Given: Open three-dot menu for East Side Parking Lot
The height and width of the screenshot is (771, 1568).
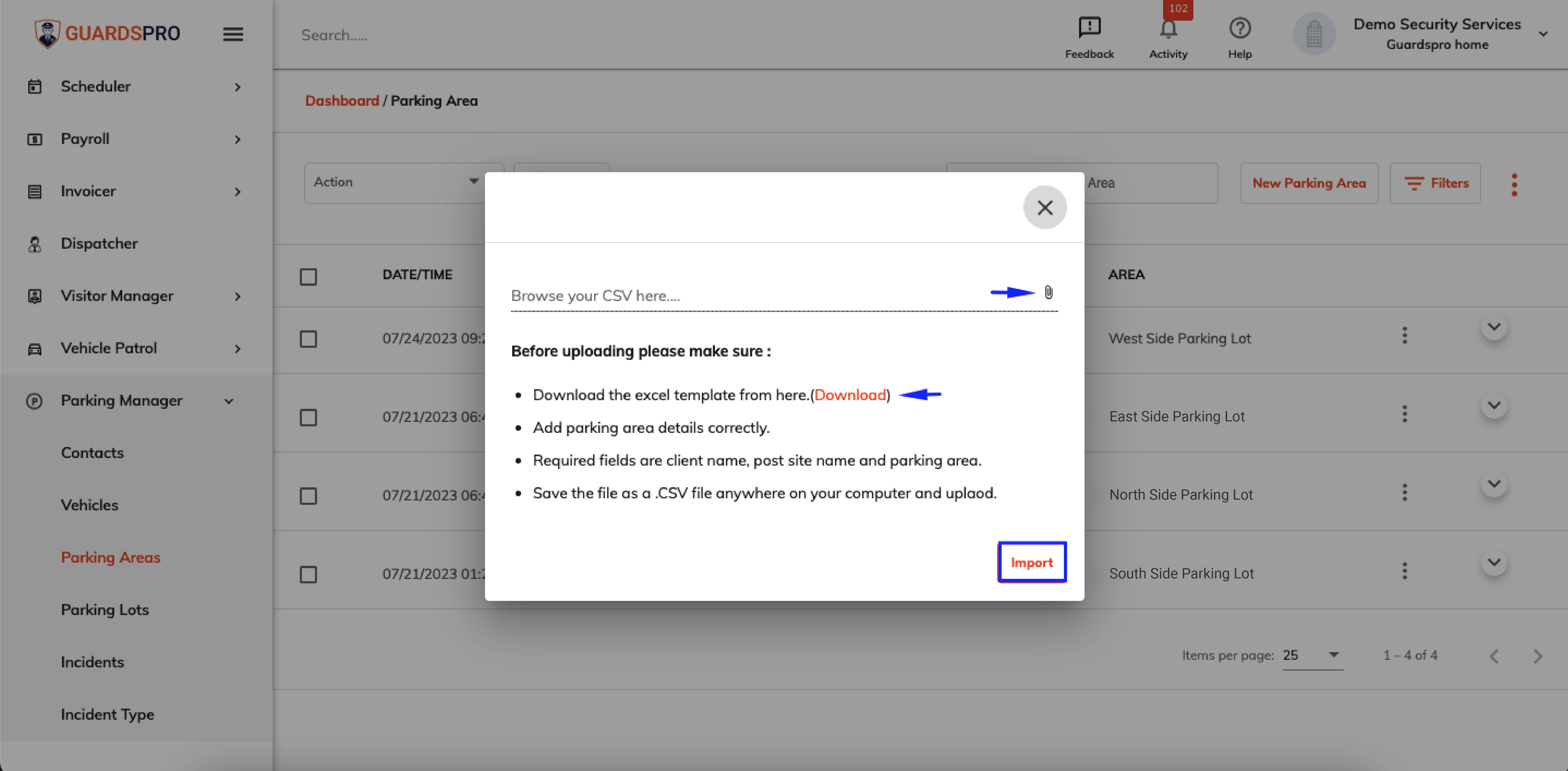Looking at the screenshot, I should click(x=1404, y=414).
